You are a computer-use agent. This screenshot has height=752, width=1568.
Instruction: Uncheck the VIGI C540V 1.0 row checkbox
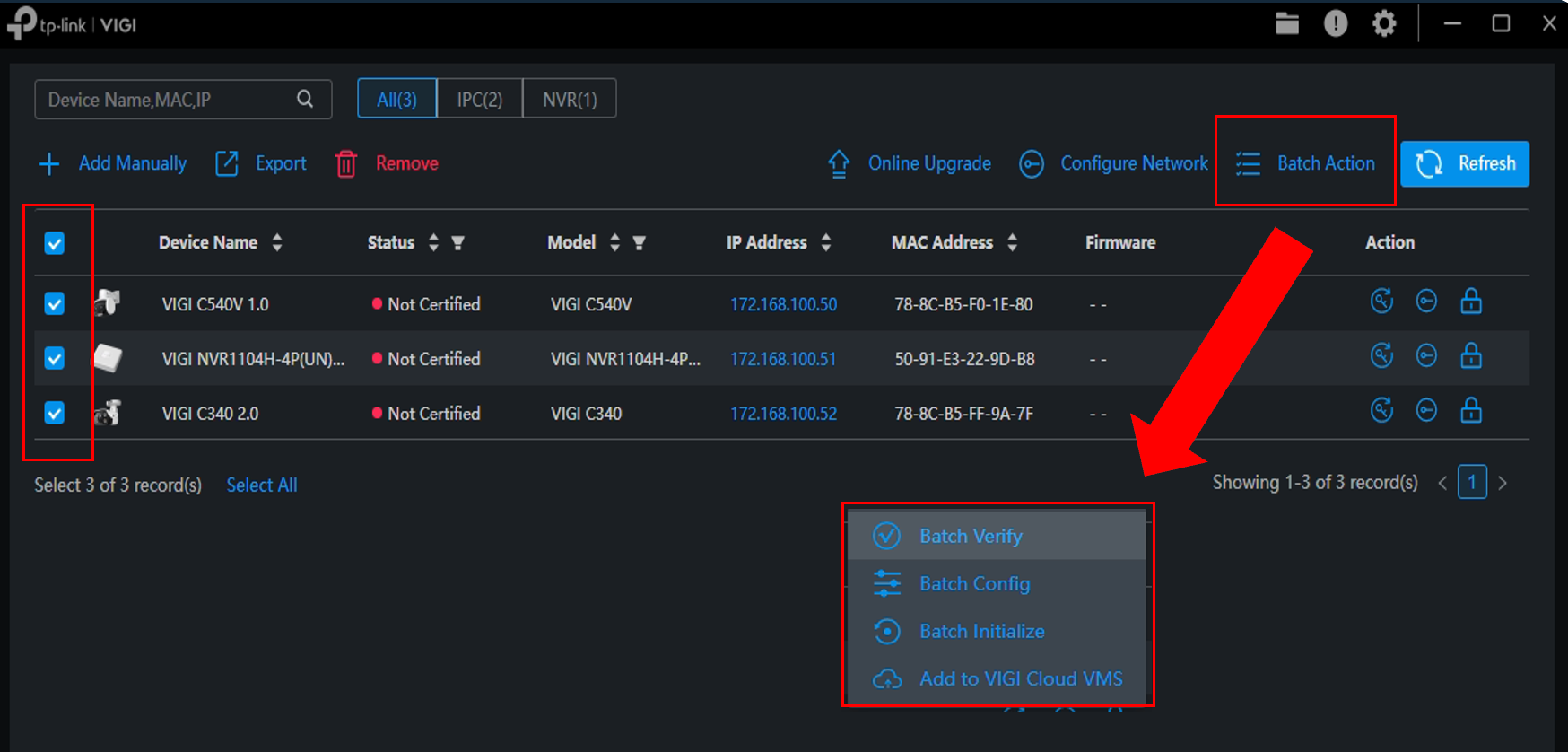(55, 304)
